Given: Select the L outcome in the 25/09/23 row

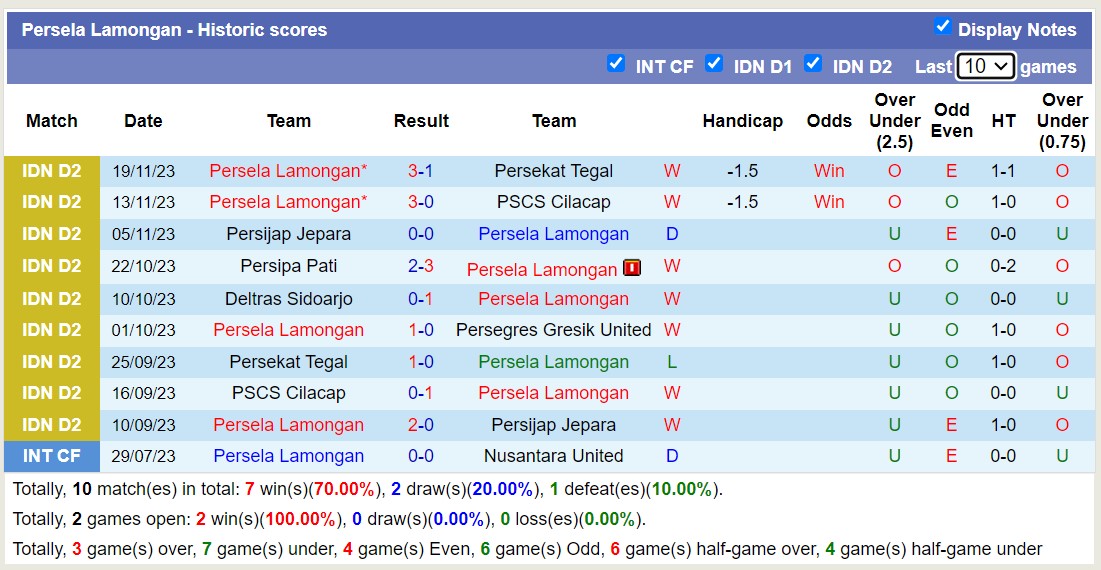Looking at the screenshot, I should pyautogui.click(x=672, y=362).
